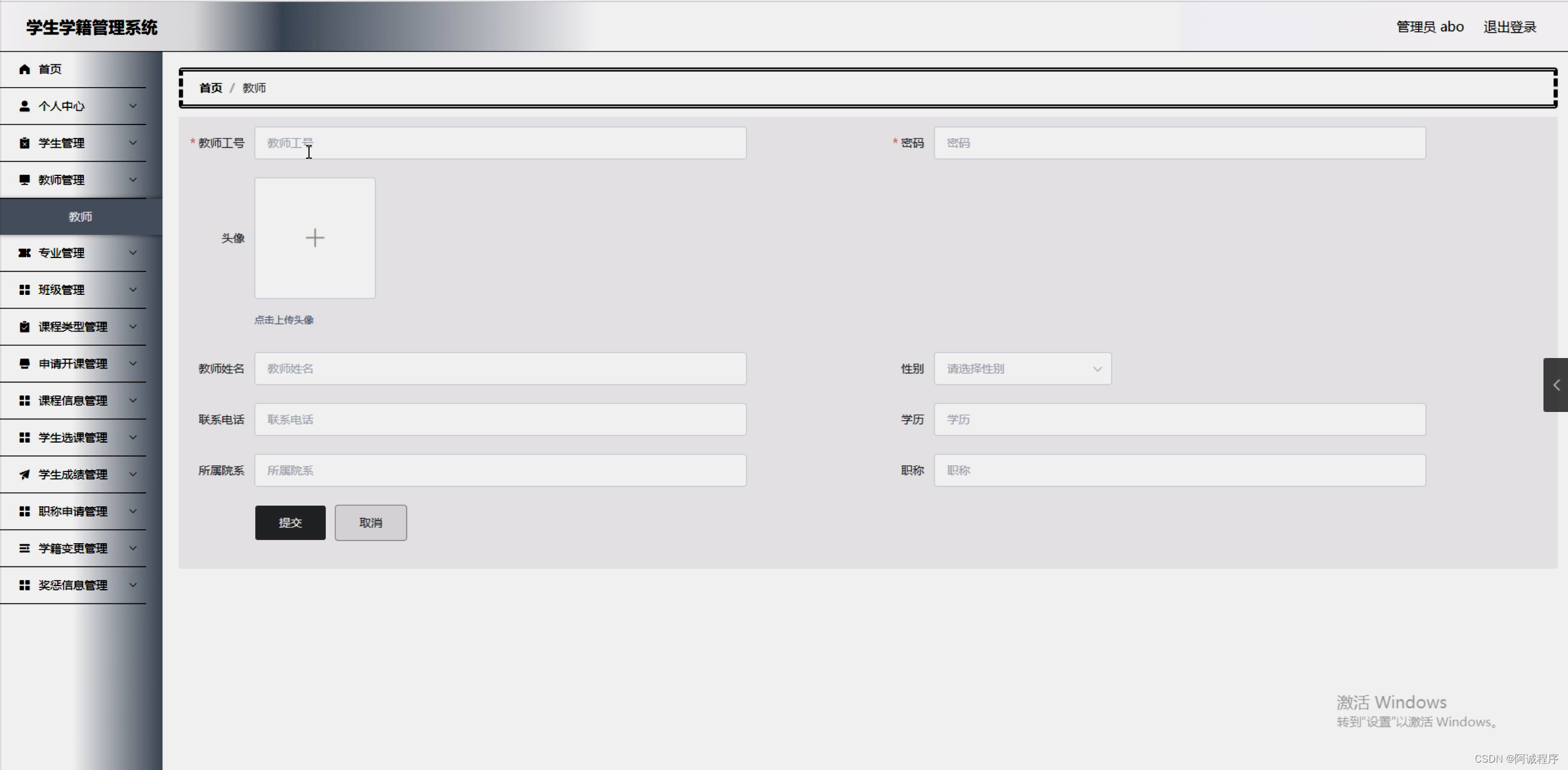Image resolution: width=1568 pixels, height=770 pixels.
Task: Click the person icon for 个人中心
Action: [x=25, y=106]
